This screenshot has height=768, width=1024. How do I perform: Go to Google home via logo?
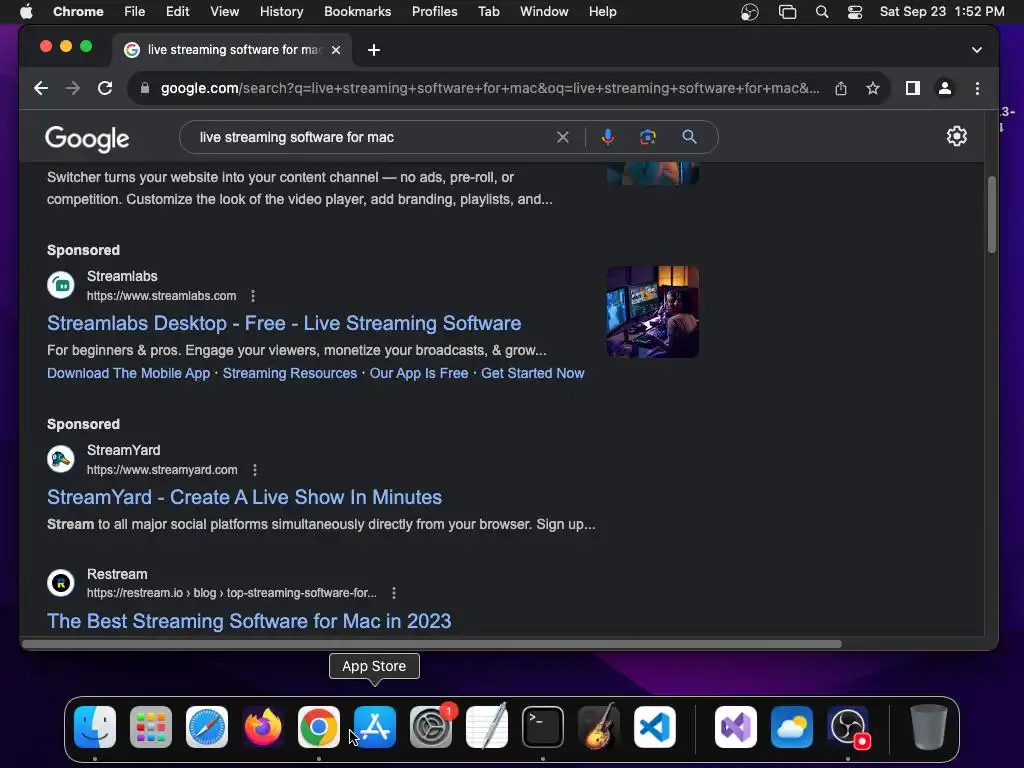87,138
